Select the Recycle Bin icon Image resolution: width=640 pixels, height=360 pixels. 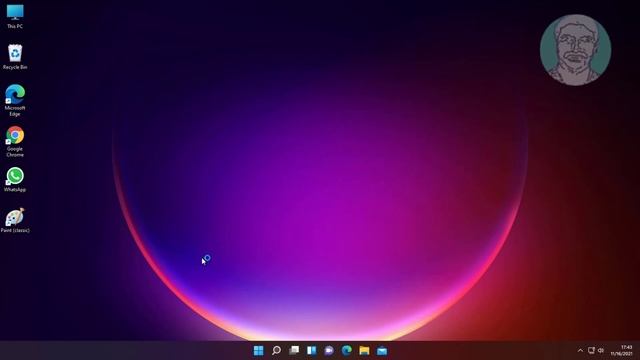pyautogui.click(x=15, y=57)
